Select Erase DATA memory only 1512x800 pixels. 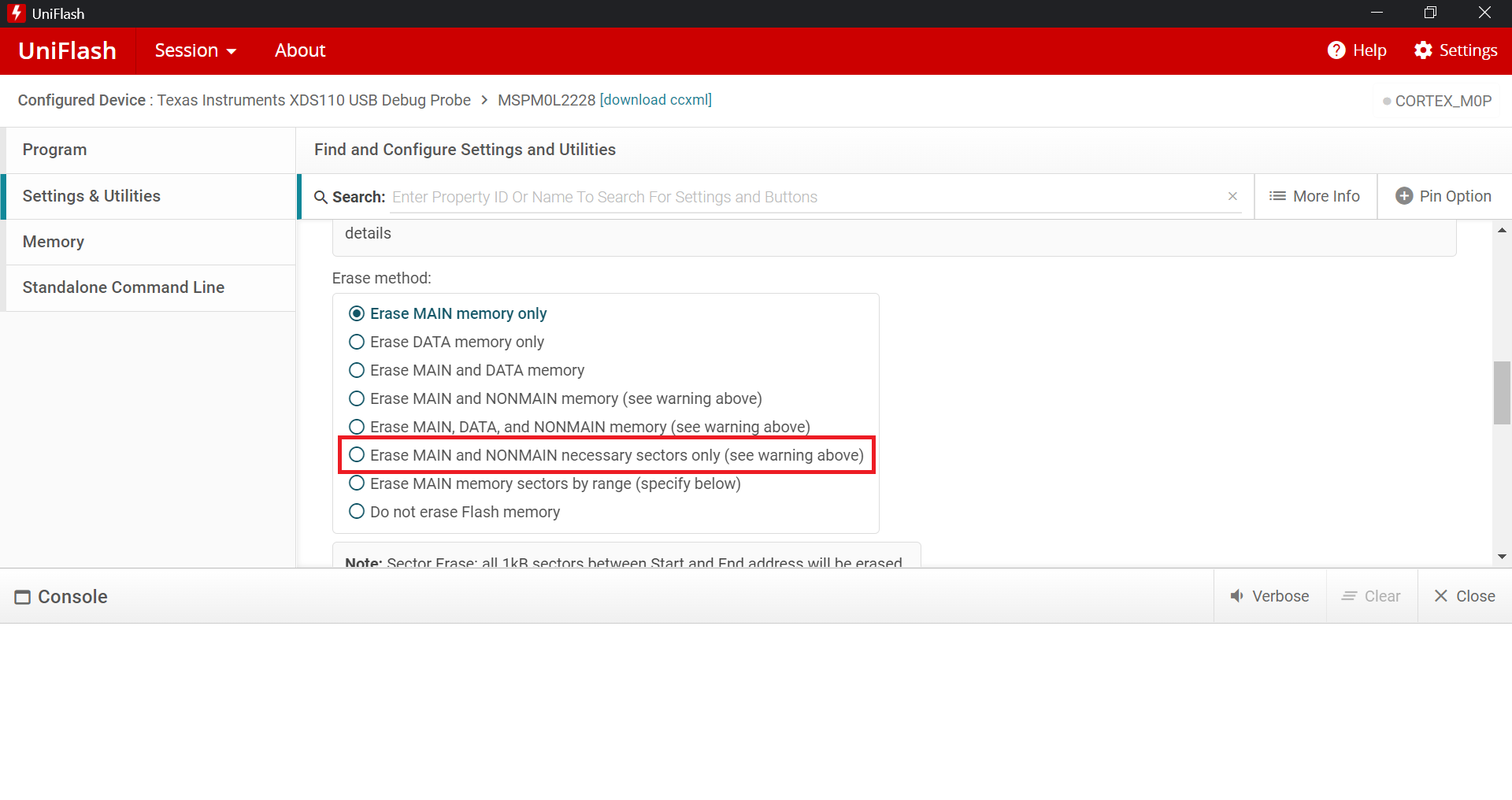tap(357, 342)
